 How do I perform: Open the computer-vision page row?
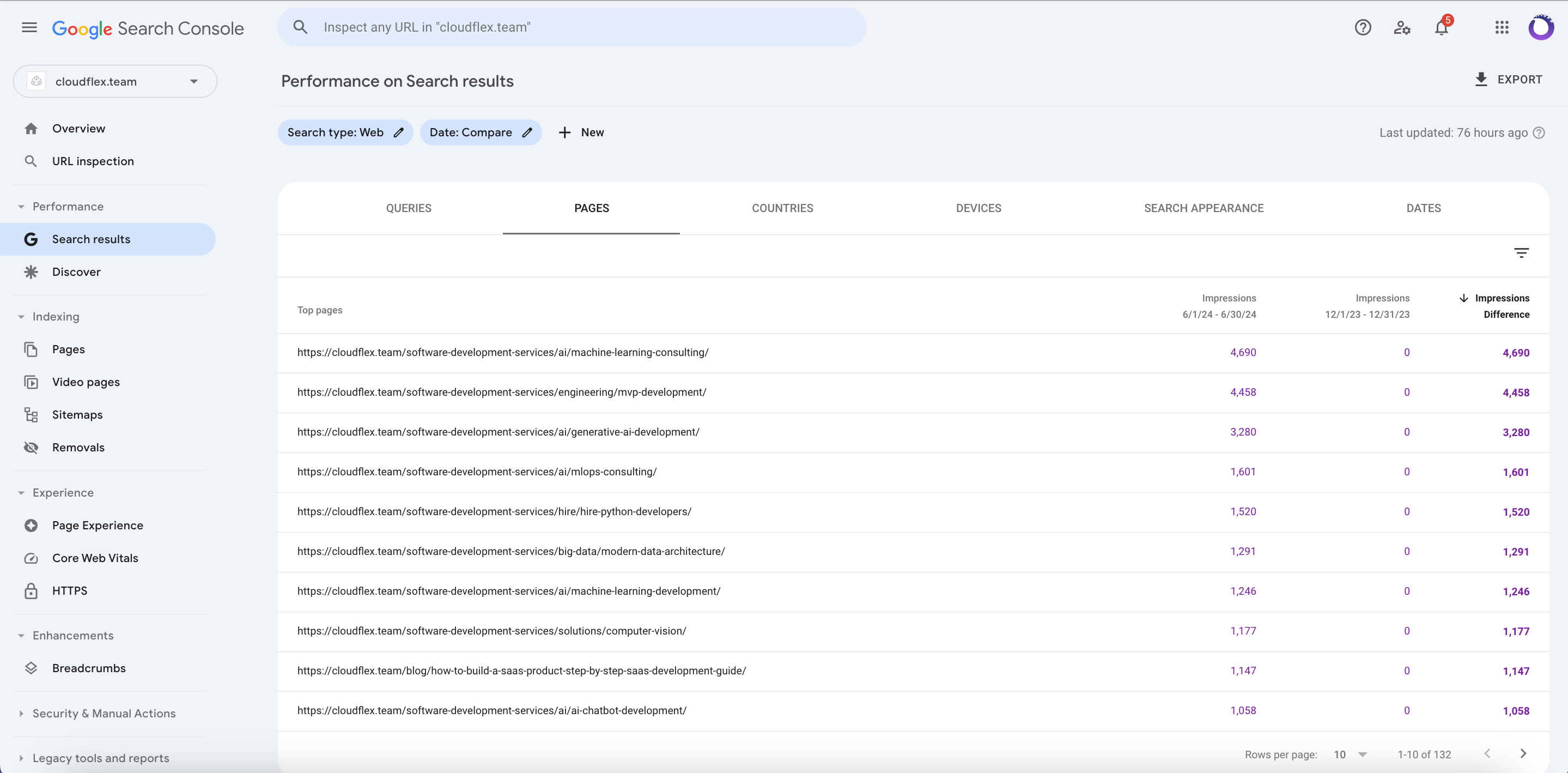coord(913,631)
